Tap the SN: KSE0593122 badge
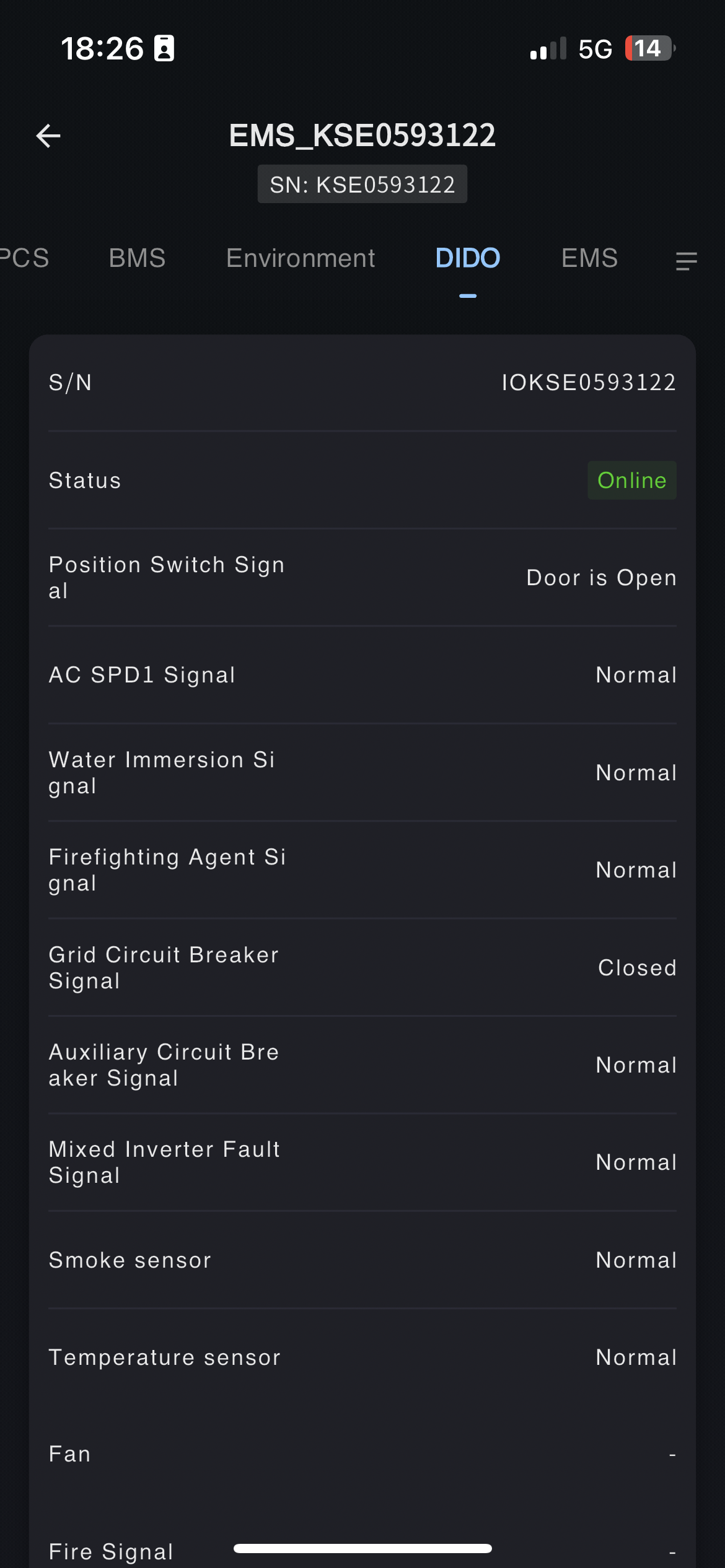 click(x=362, y=185)
